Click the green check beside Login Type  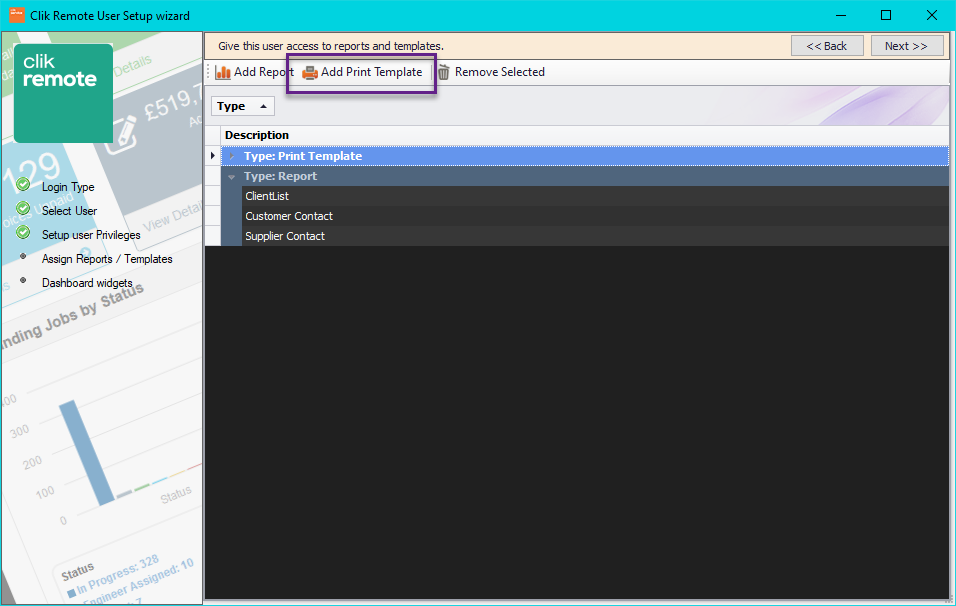(x=23, y=184)
